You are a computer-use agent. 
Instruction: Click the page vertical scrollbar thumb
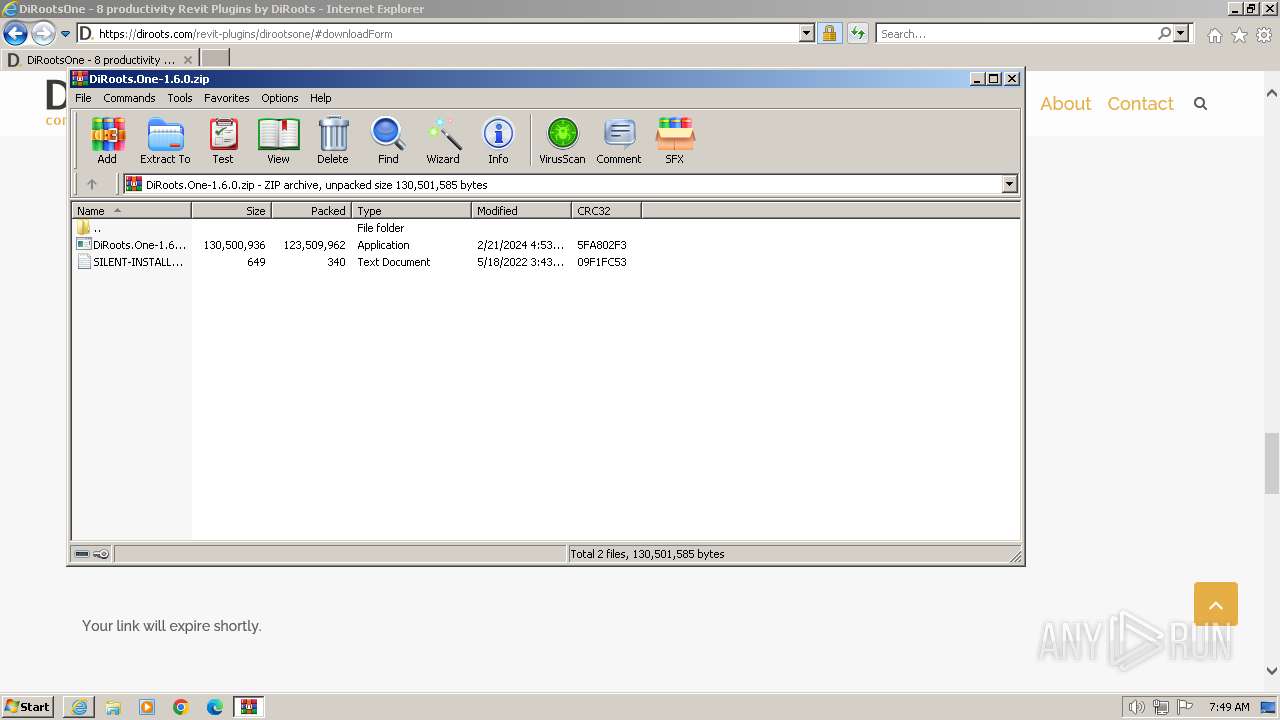click(1271, 463)
